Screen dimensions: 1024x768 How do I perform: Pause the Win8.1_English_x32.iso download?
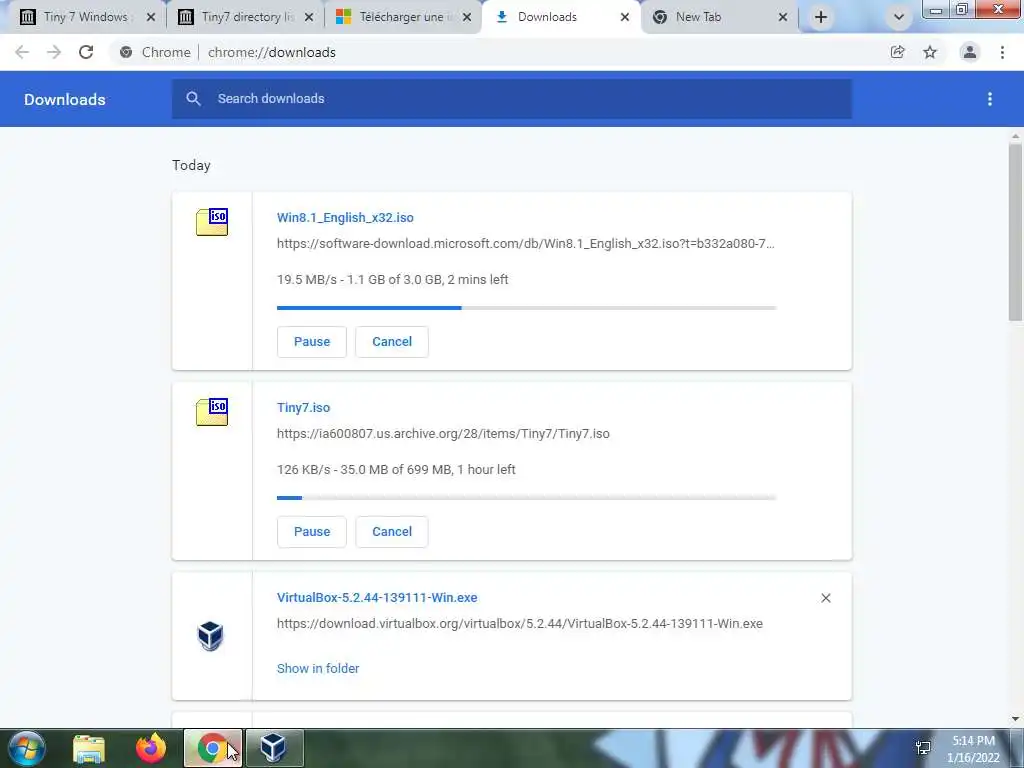pos(312,342)
